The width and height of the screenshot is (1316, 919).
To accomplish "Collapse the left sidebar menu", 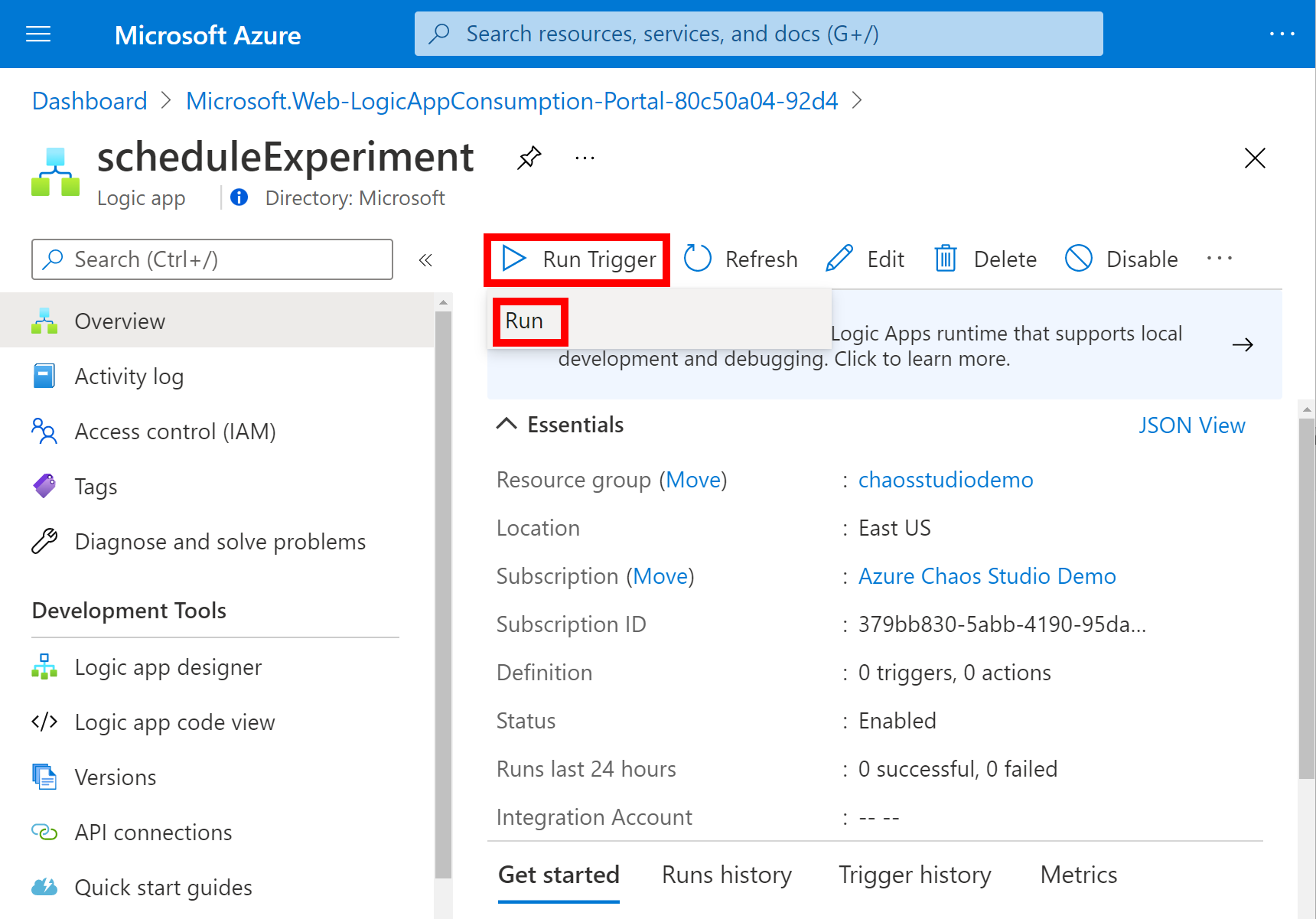I will coord(425,260).
